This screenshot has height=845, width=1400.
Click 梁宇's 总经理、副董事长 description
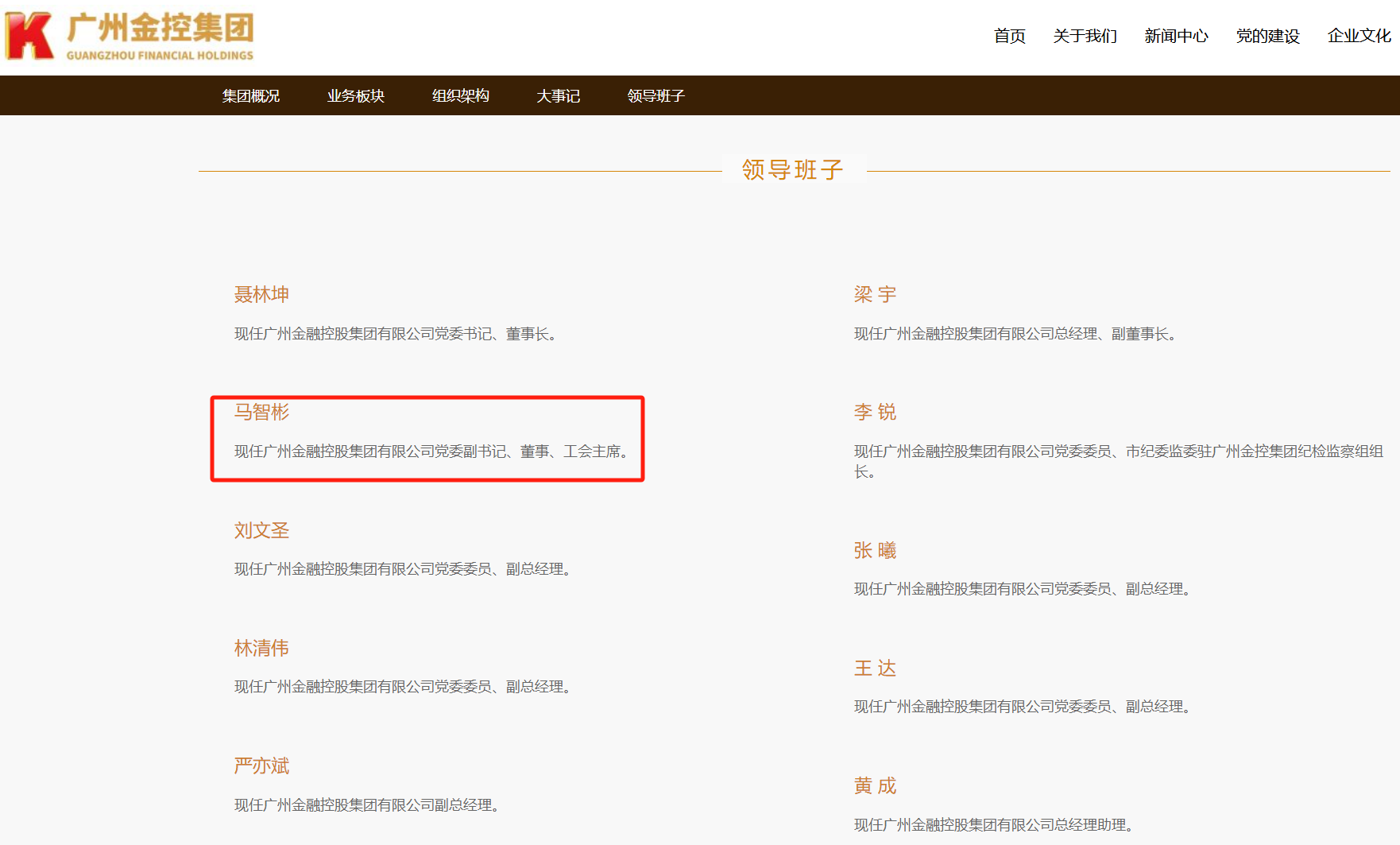[x=1015, y=334]
